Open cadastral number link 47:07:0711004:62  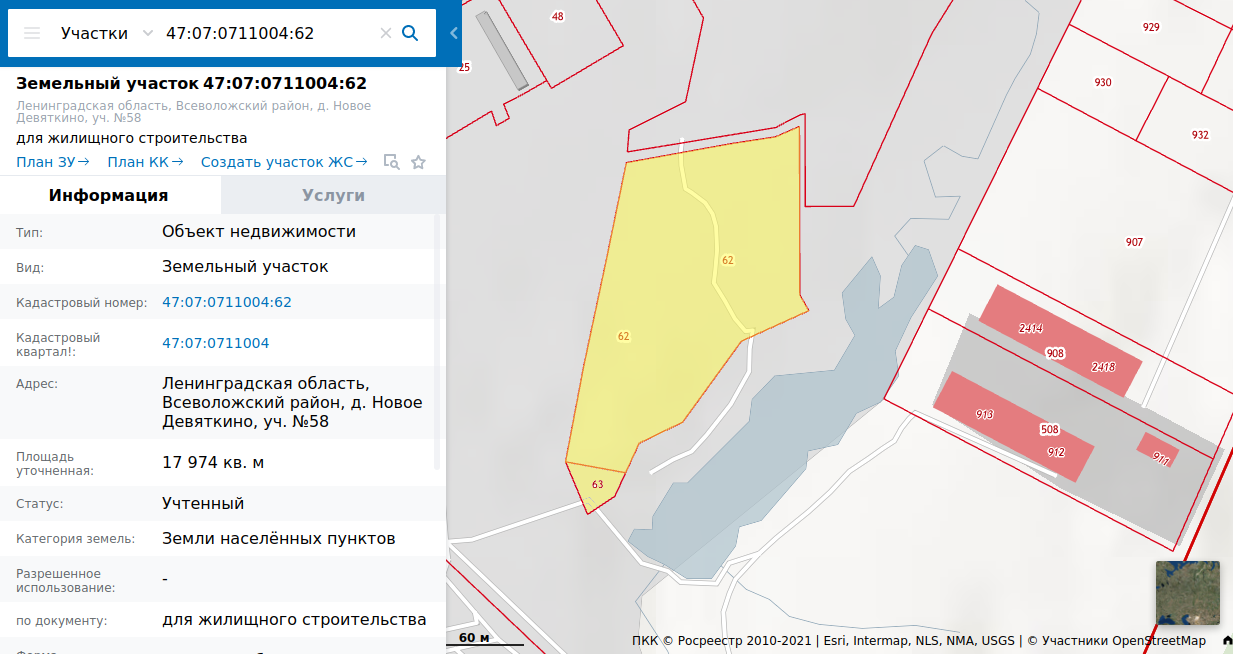(x=227, y=302)
